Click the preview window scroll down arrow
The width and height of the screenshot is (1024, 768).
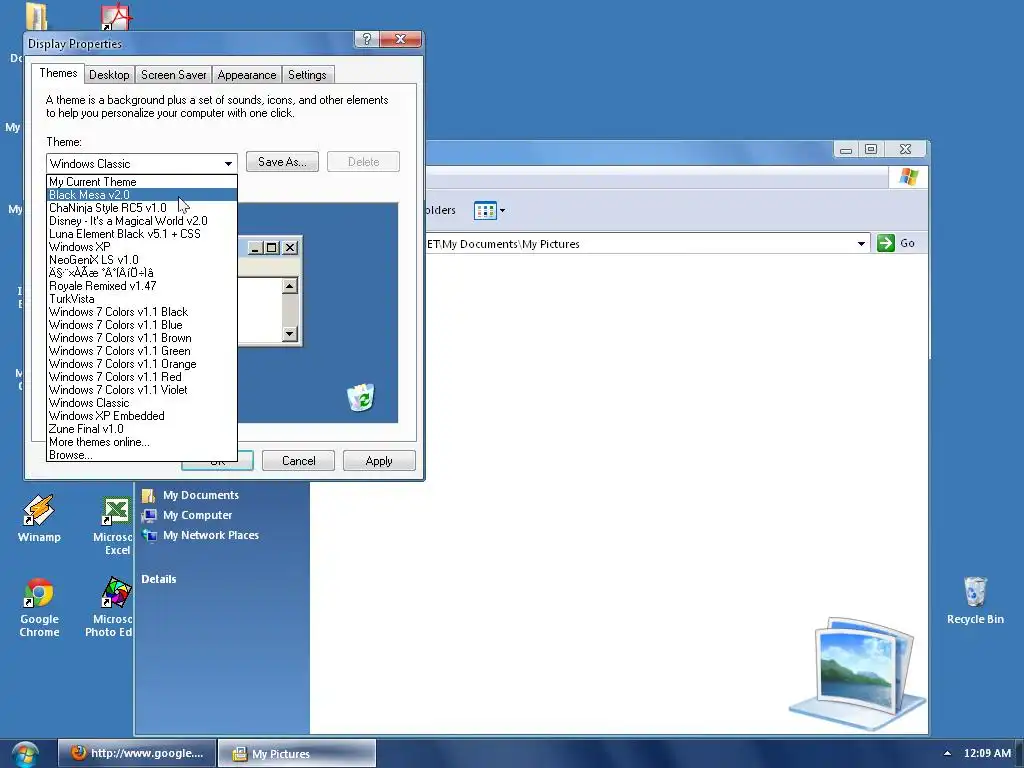click(290, 334)
